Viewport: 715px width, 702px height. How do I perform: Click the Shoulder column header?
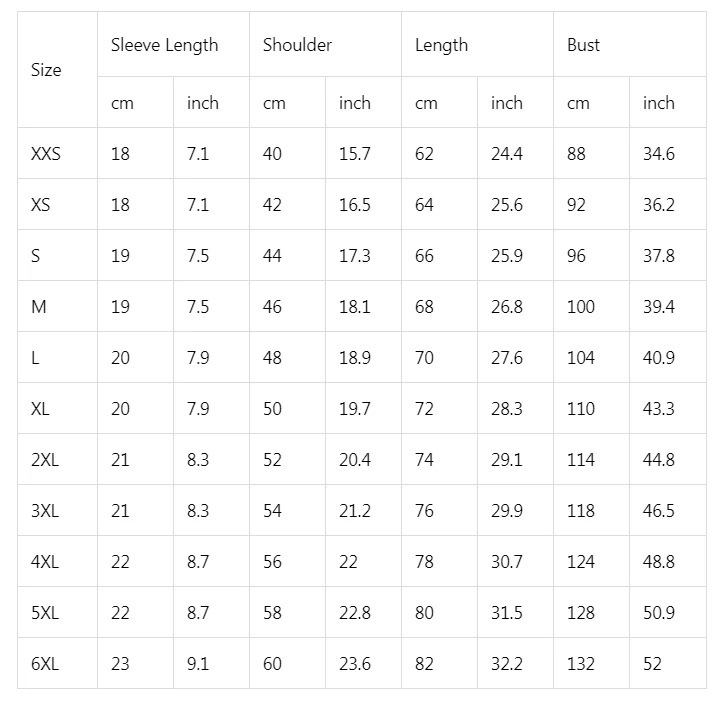297,45
